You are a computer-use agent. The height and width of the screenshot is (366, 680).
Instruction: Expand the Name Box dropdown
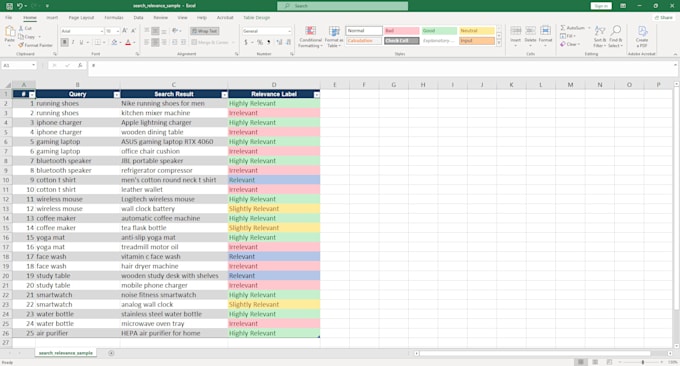coord(33,65)
